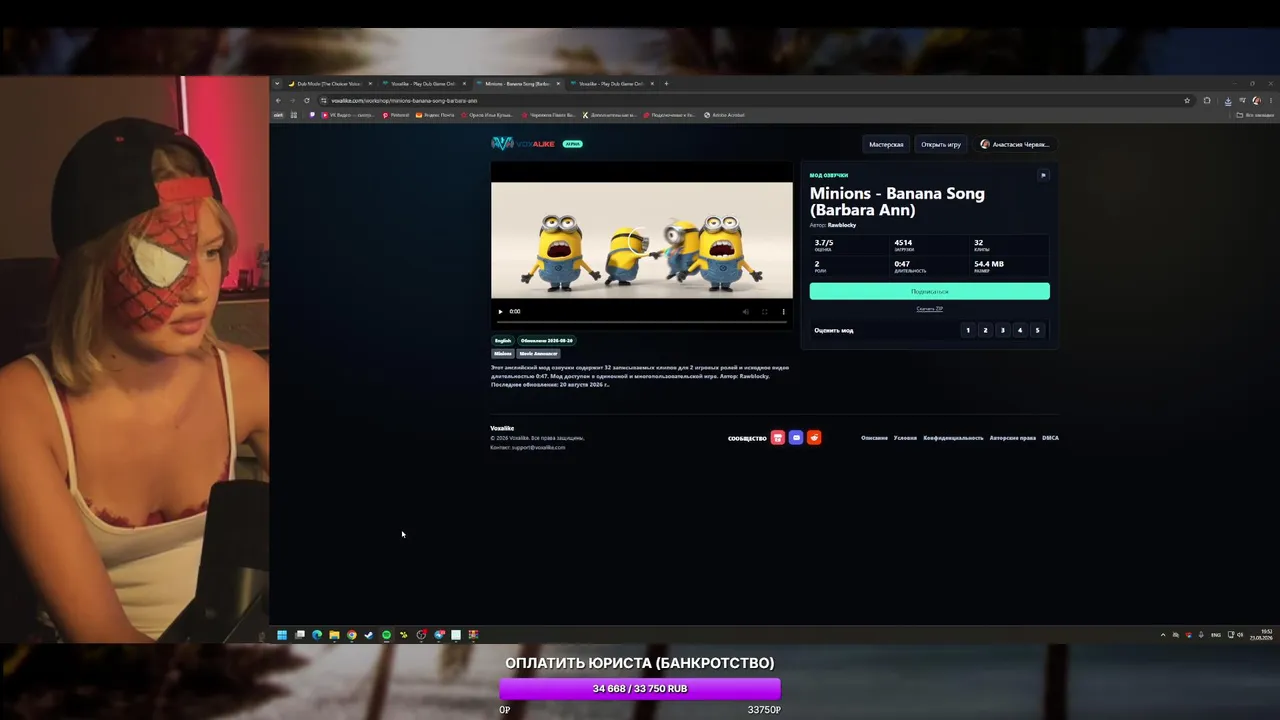Open the Windows Start menu
The width and height of the screenshot is (1280, 720).
click(x=282, y=635)
